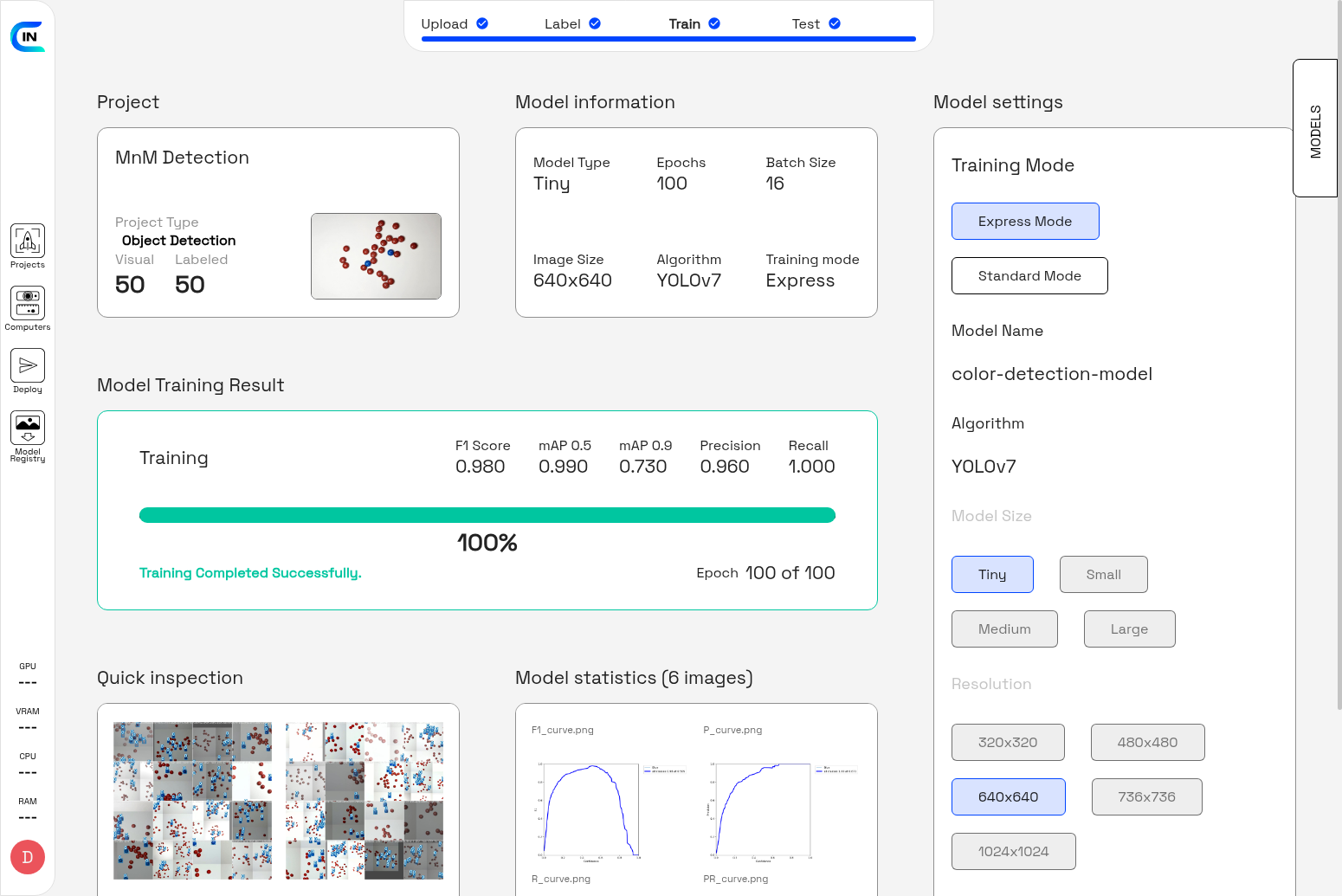Open the user profile avatar

(27, 857)
